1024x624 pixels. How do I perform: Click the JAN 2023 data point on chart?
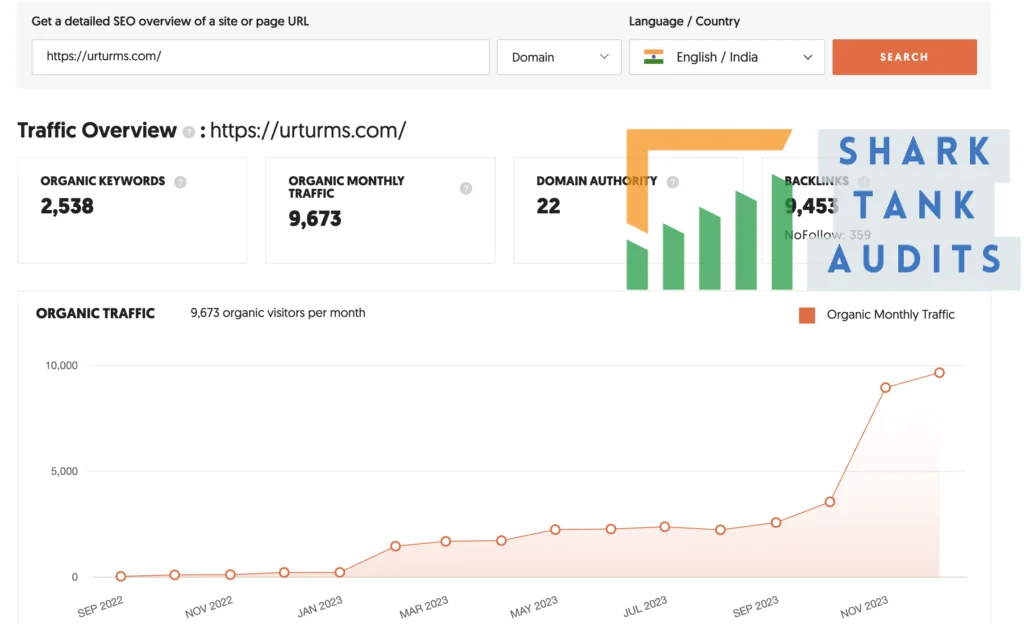(340, 572)
